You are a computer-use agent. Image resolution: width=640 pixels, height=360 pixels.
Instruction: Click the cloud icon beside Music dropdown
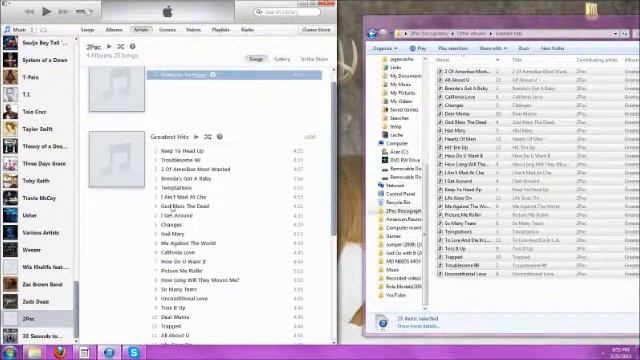click(43, 30)
